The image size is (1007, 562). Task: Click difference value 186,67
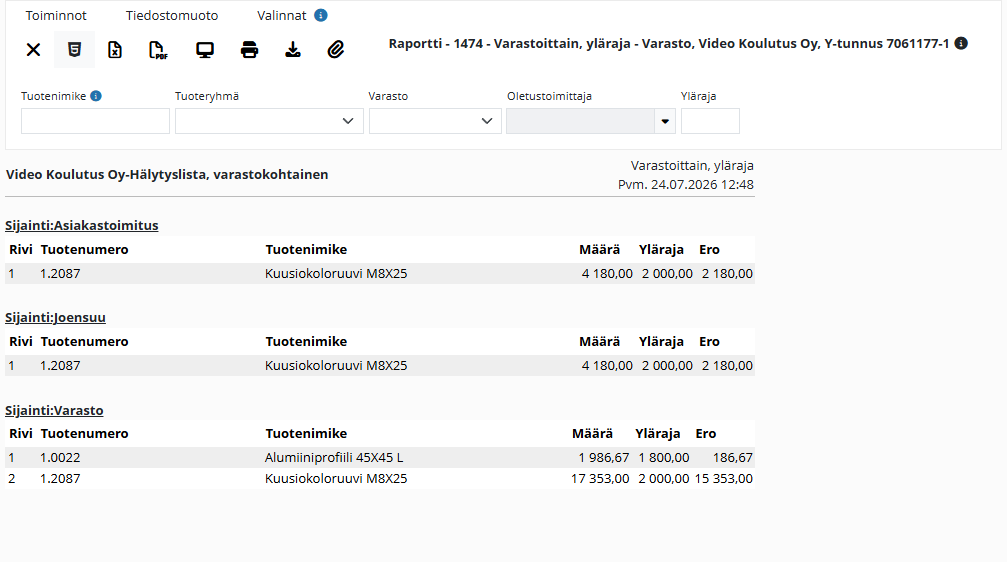(733, 457)
